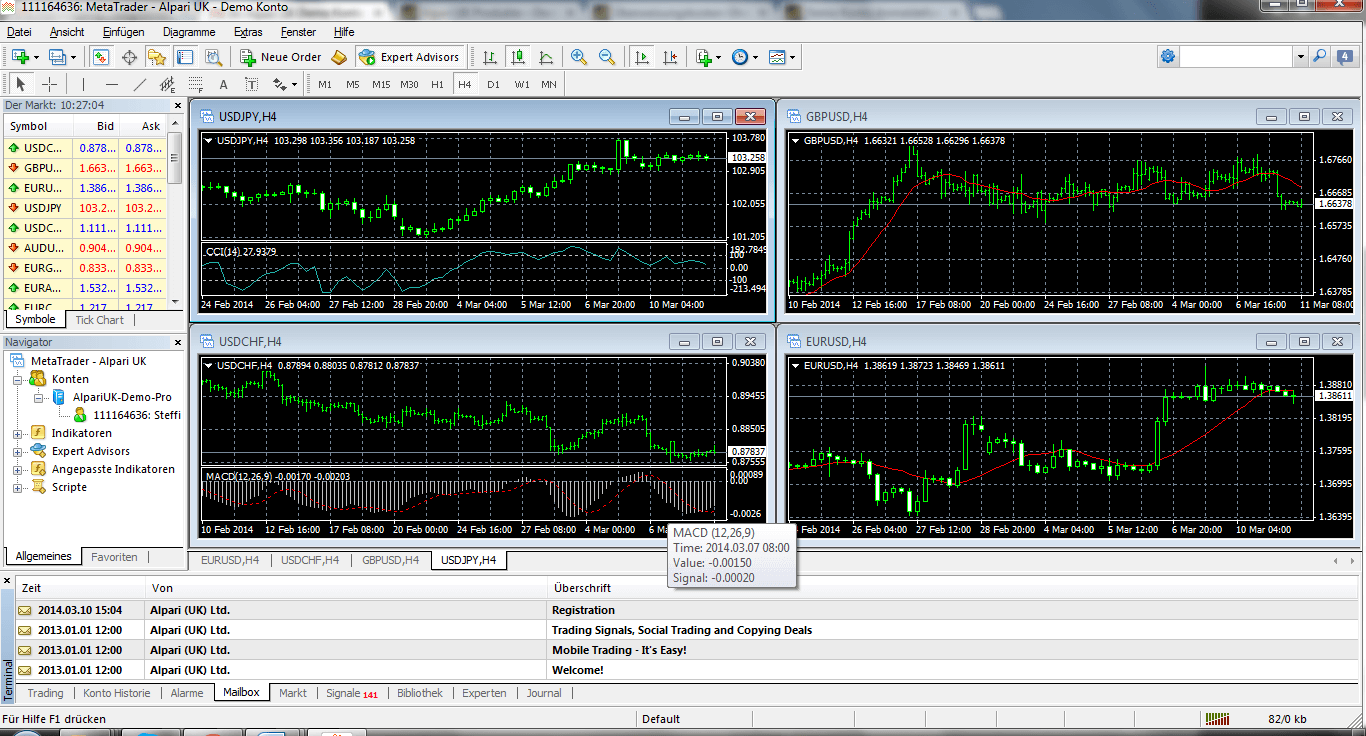Select the Equidistant Channel tool

click(x=168, y=84)
